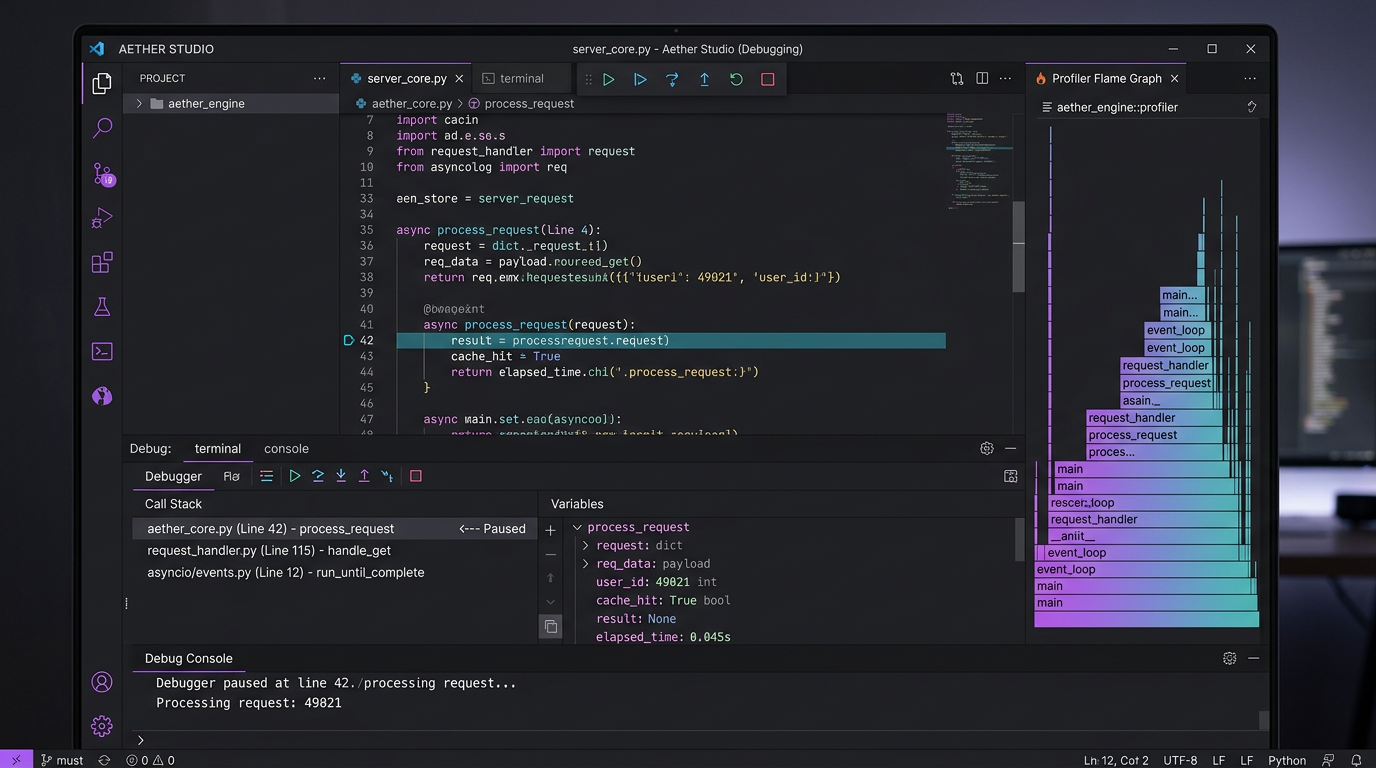Collapse the process_request variables scope
Viewport: 1376px width, 768px height.
pos(577,527)
